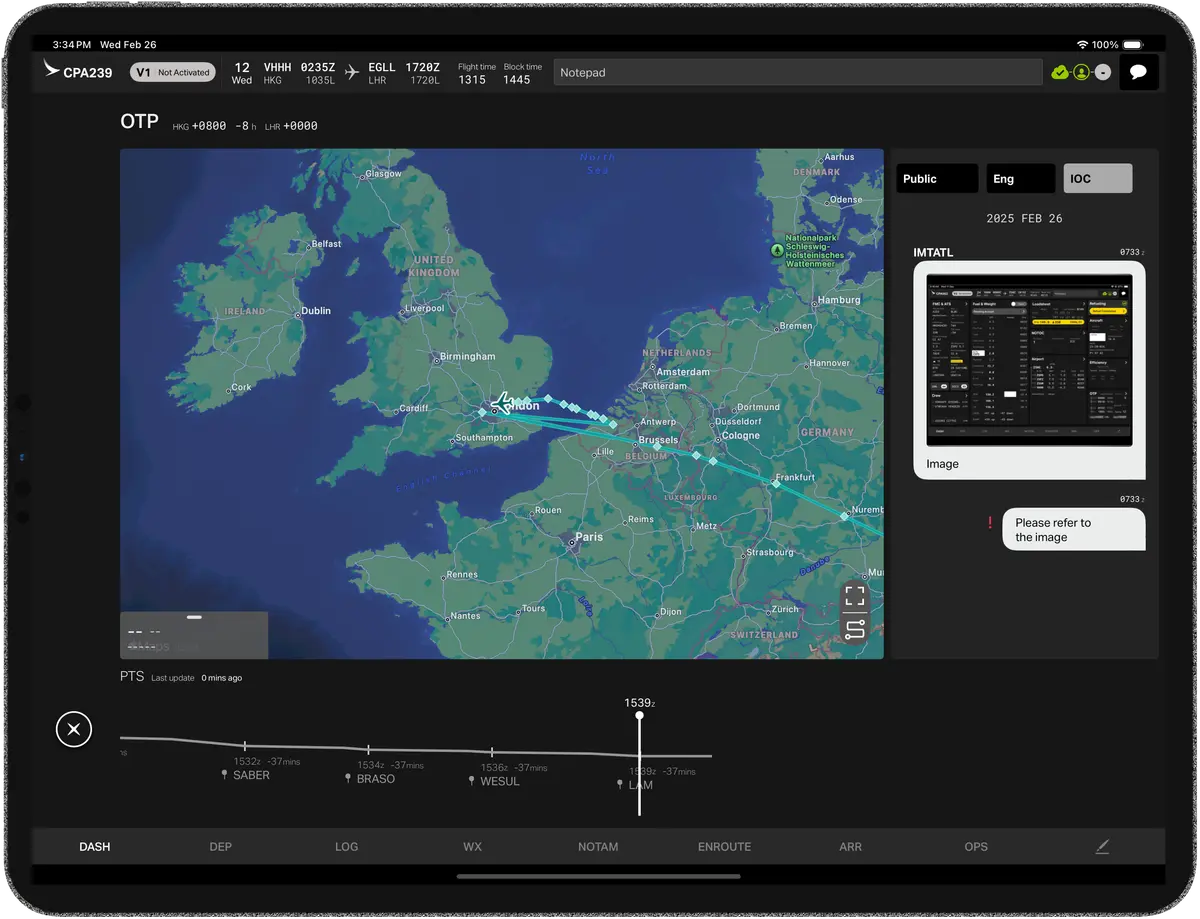Select the pencil annotation icon in bottom bar

pos(1102,846)
